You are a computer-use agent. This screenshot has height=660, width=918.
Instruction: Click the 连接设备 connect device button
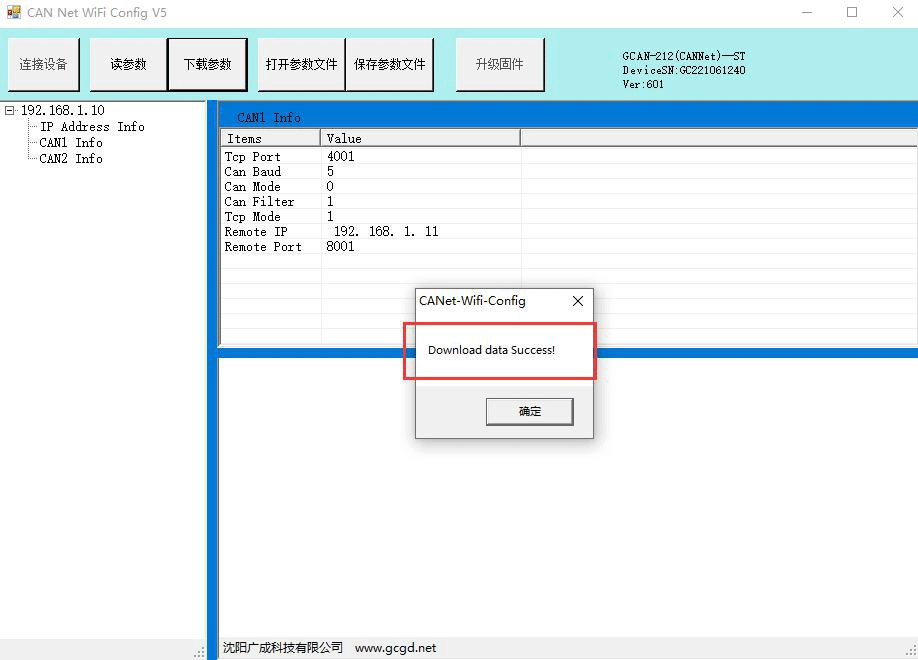click(x=43, y=65)
